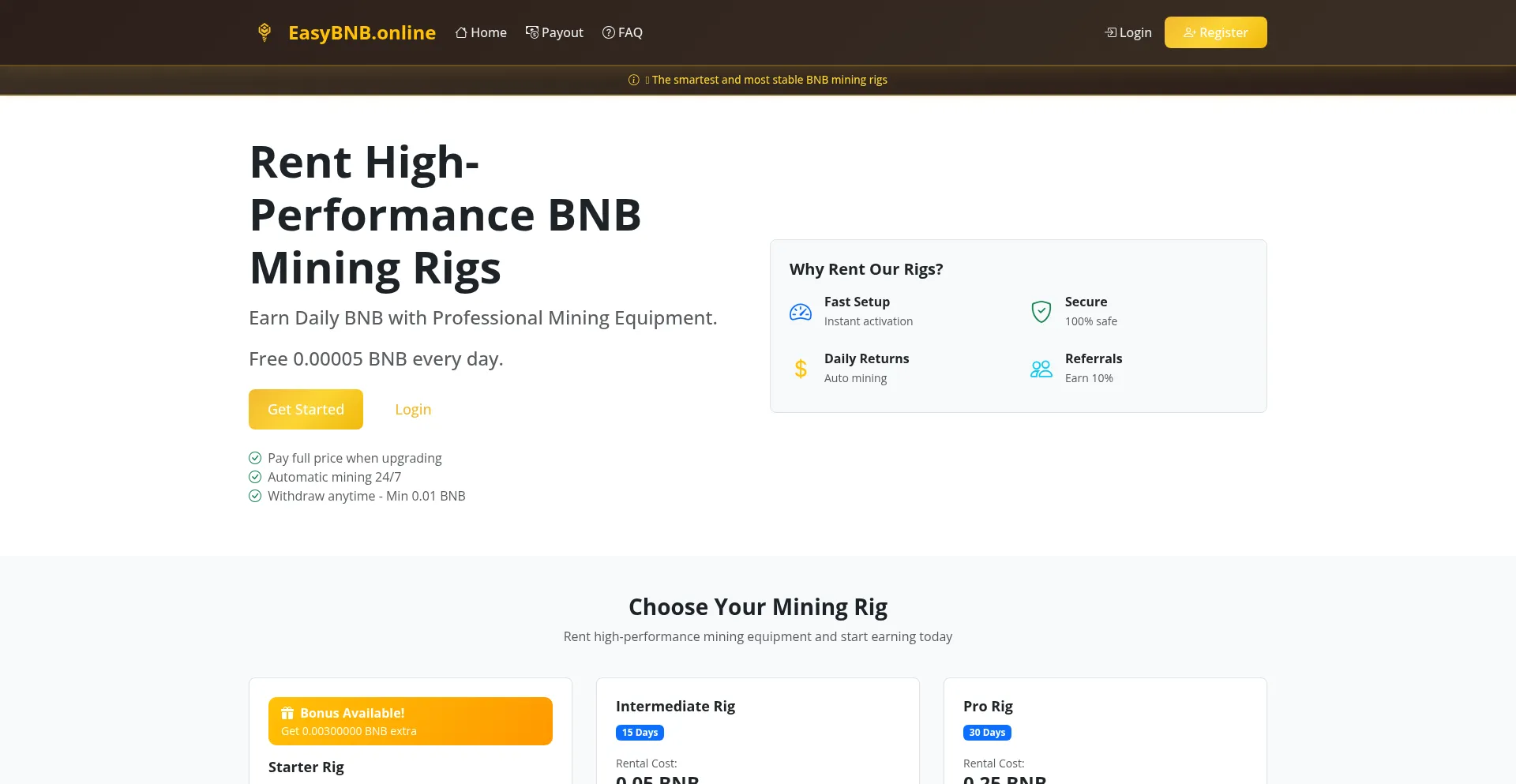This screenshot has width=1516, height=784.
Task: Click the checkmark beside Pay full price
Action: [255, 458]
